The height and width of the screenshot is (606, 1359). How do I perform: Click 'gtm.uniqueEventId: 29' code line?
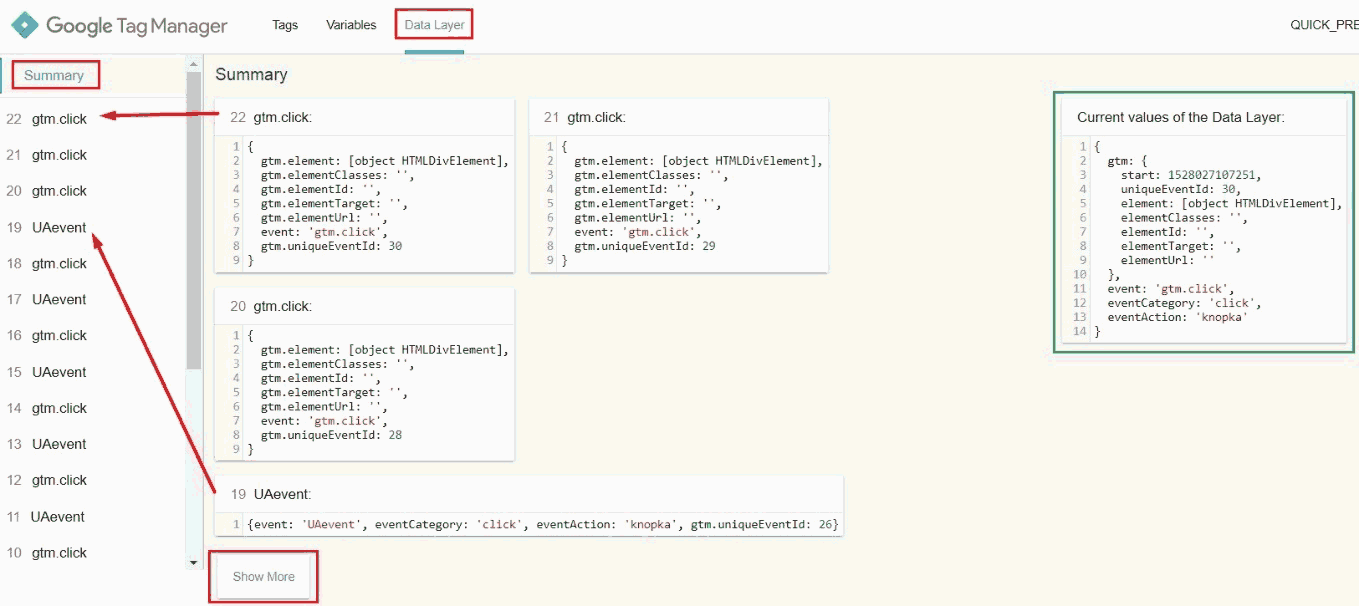coord(645,246)
